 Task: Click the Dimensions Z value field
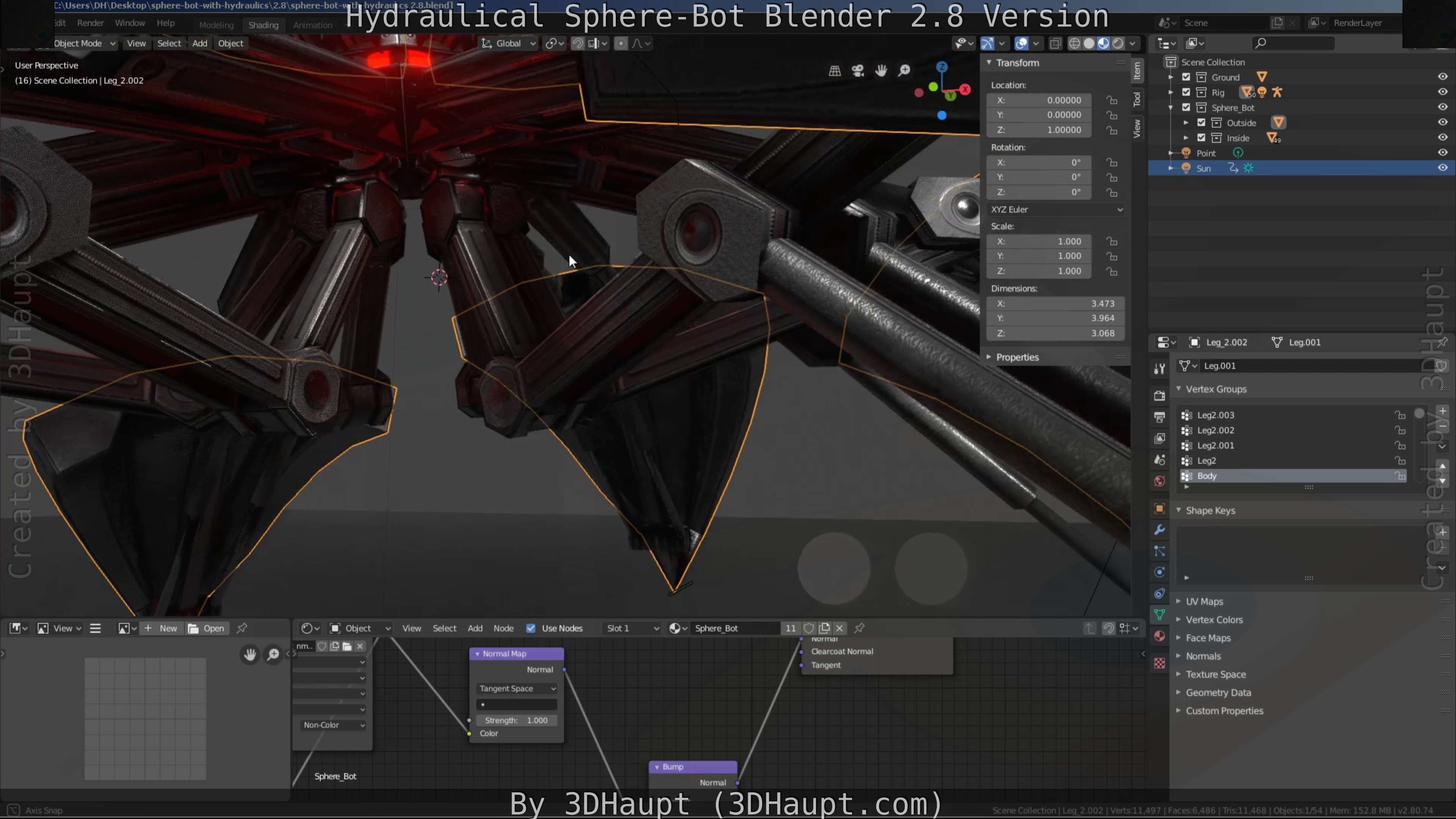pos(1056,334)
